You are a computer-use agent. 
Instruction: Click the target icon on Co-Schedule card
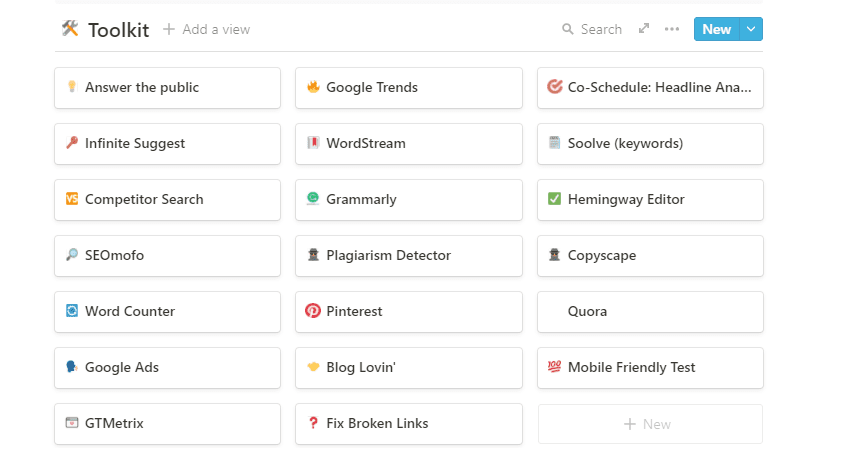tap(555, 87)
